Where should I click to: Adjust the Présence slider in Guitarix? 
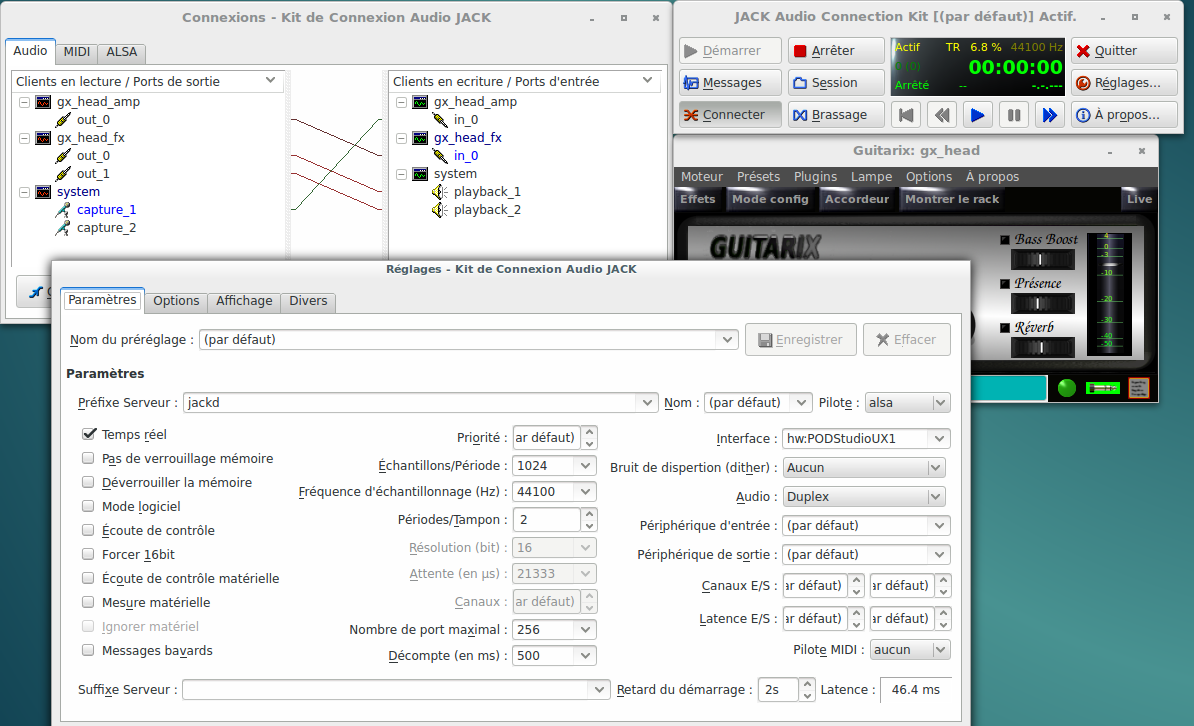[1039, 303]
